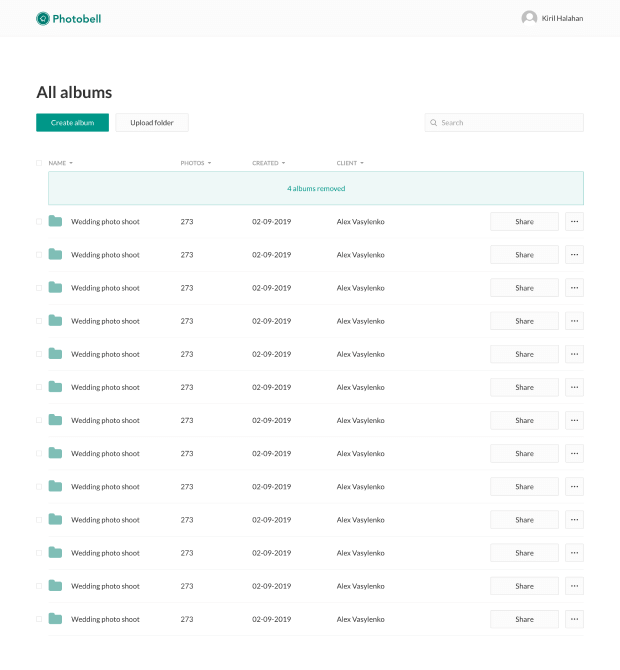Click the magnifier icon in Search box
The width and height of the screenshot is (620, 670).
(433, 123)
